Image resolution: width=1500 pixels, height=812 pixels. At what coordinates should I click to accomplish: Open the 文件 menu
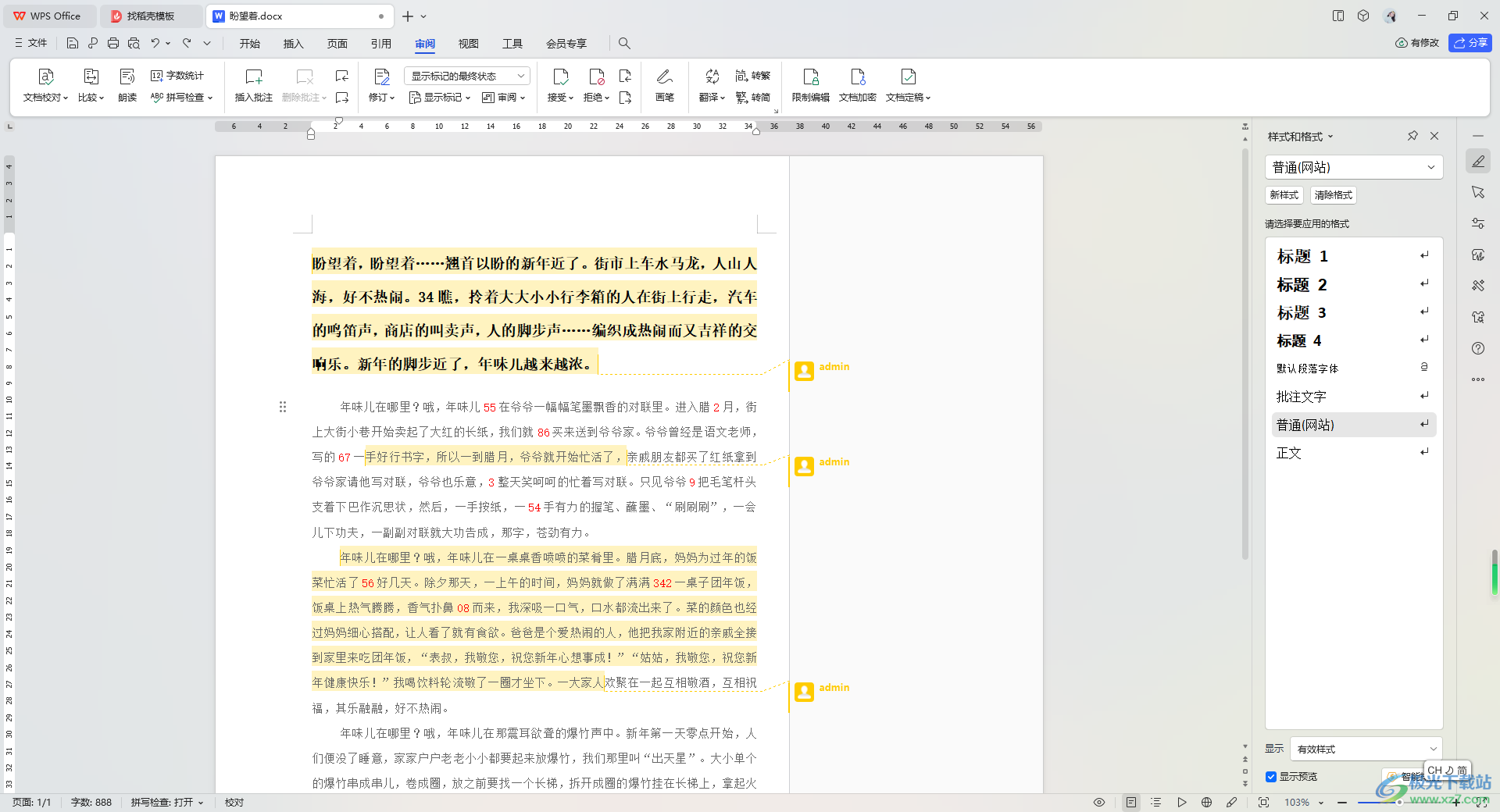(31, 43)
